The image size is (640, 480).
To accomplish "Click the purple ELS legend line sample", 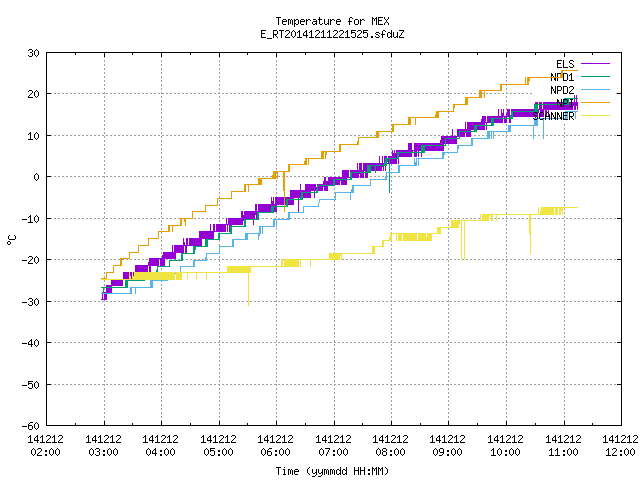I will [595, 64].
